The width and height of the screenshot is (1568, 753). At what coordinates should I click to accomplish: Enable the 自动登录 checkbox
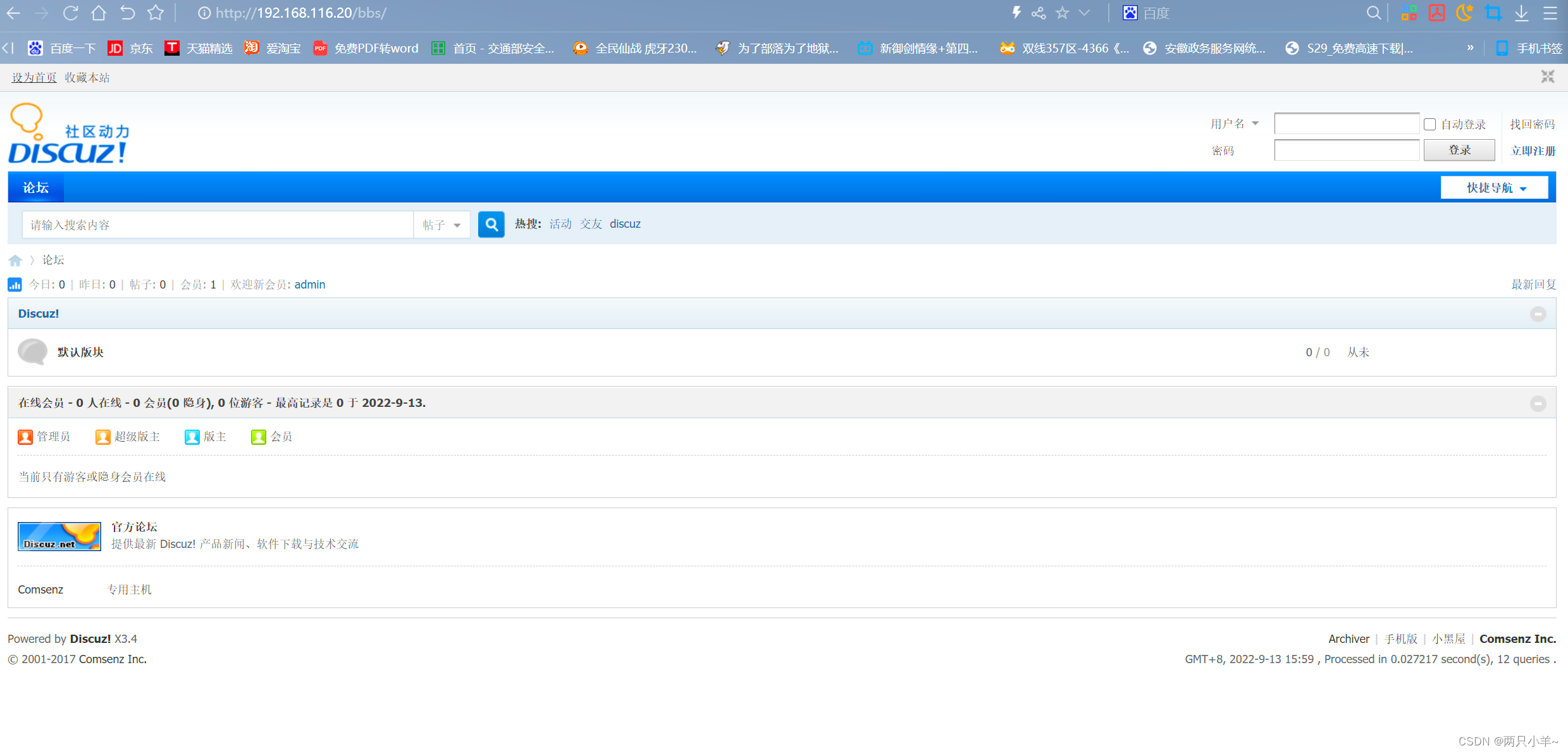click(x=1429, y=125)
